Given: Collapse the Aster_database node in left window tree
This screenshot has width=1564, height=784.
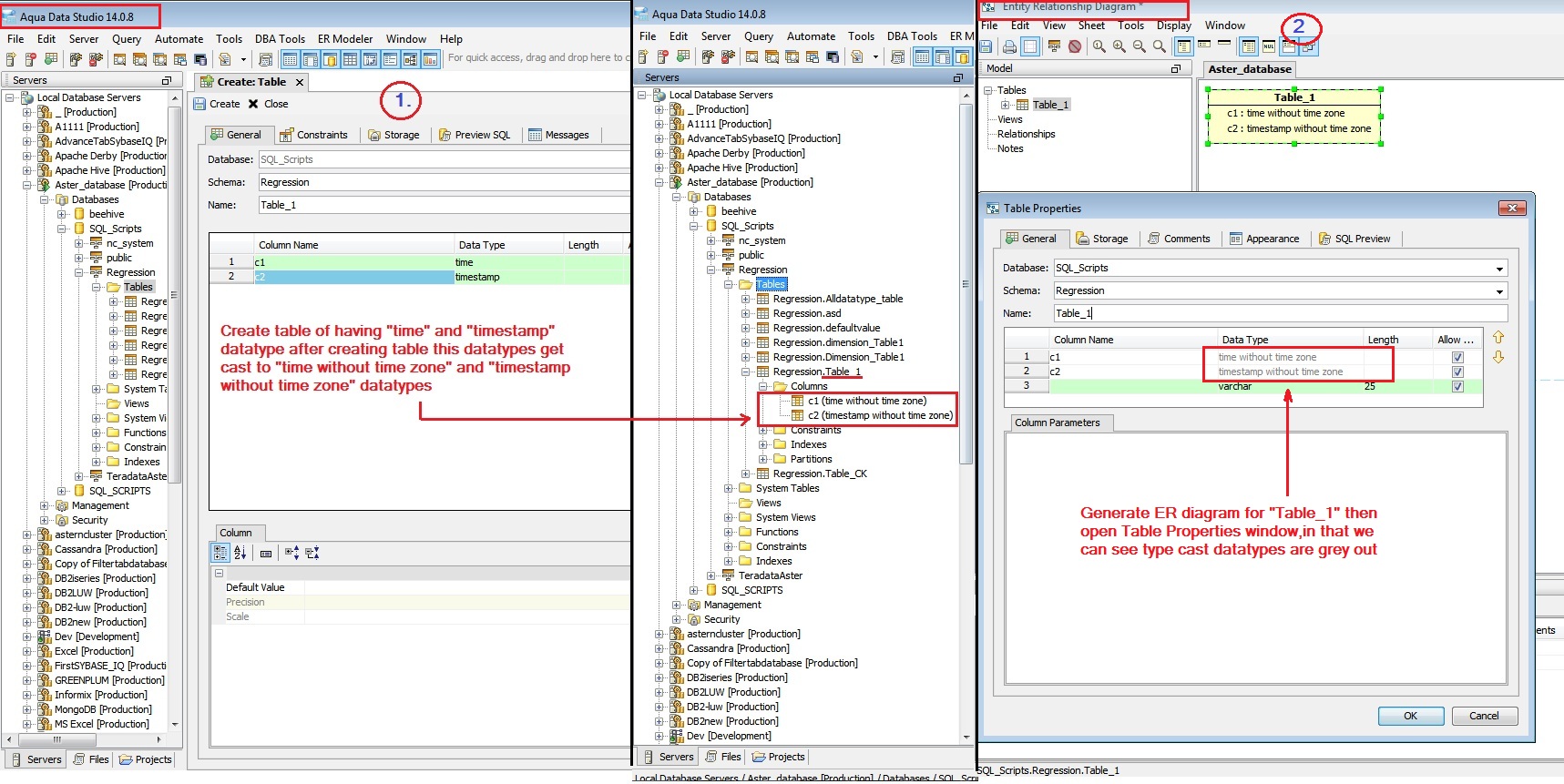Looking at the screenshot, I should 26,185.
